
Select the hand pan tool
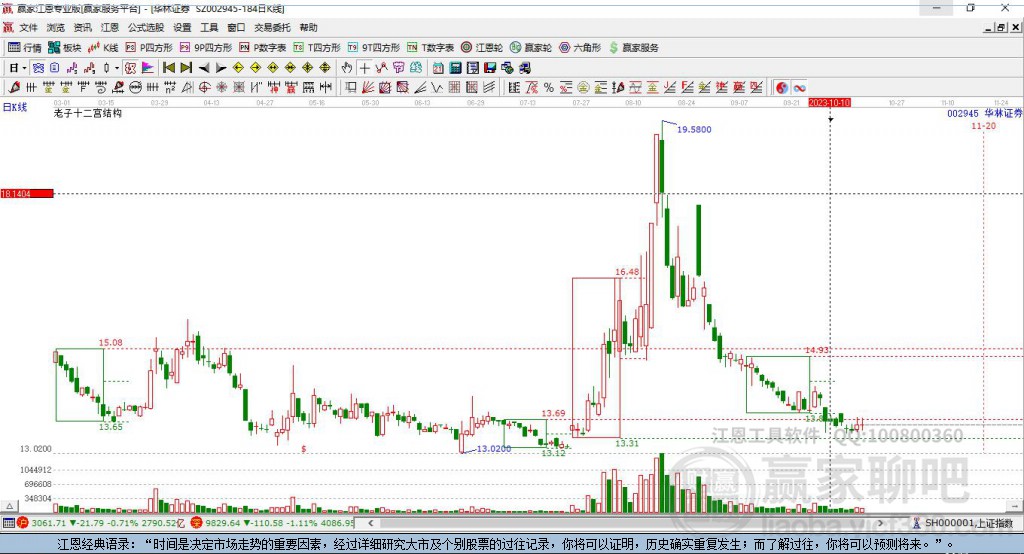point(347,68)
